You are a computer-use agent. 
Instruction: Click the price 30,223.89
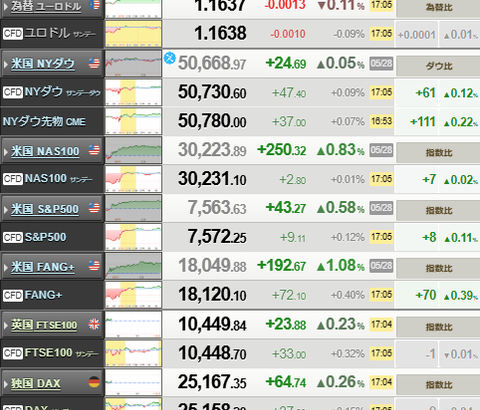pyautogui.click(x=212, y=150)
